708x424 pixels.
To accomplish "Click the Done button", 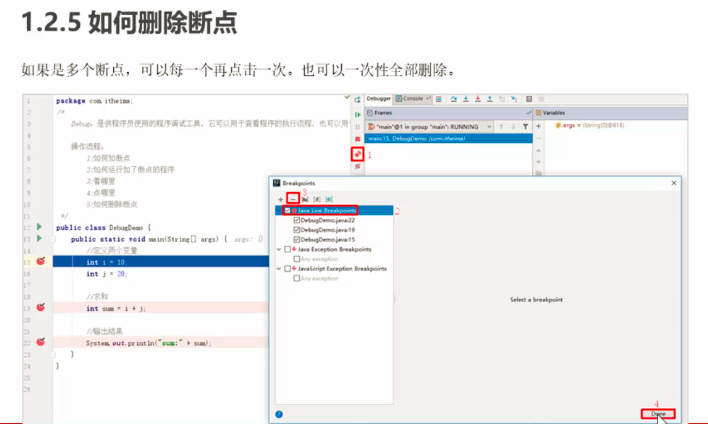I will (658, 414).
